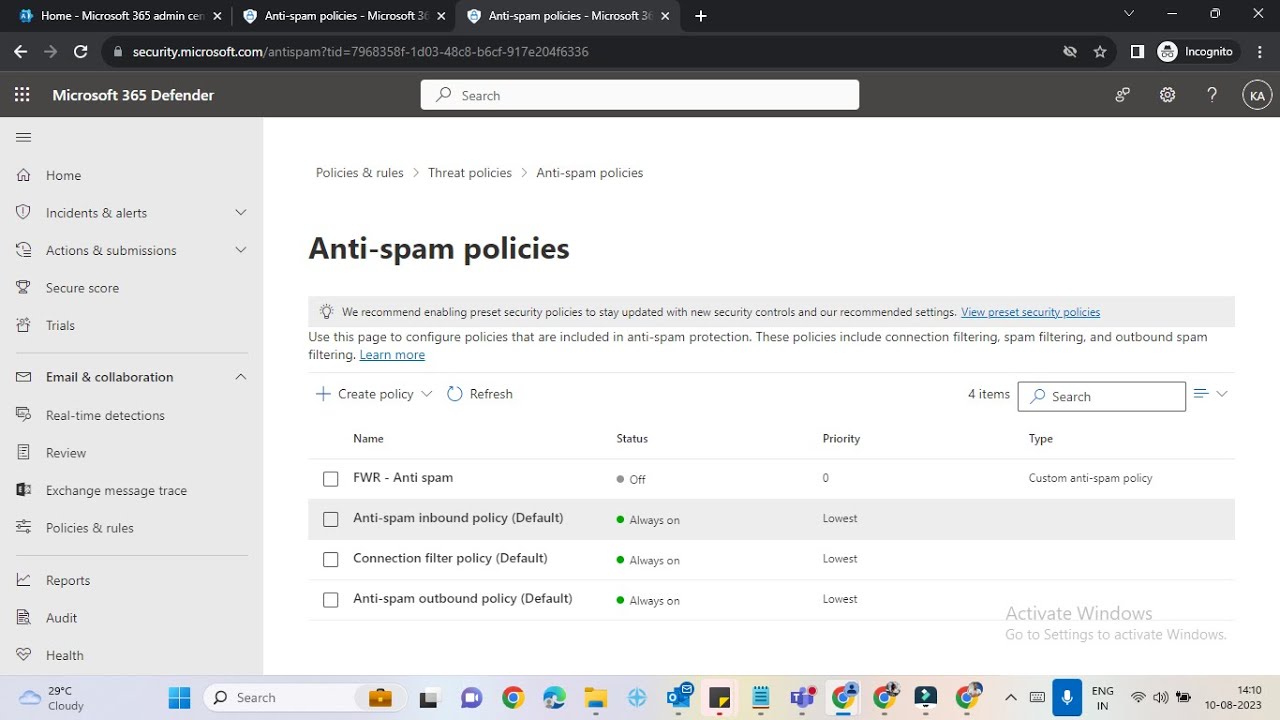Collapse the navigation hamburger menu

click(24, 137)
